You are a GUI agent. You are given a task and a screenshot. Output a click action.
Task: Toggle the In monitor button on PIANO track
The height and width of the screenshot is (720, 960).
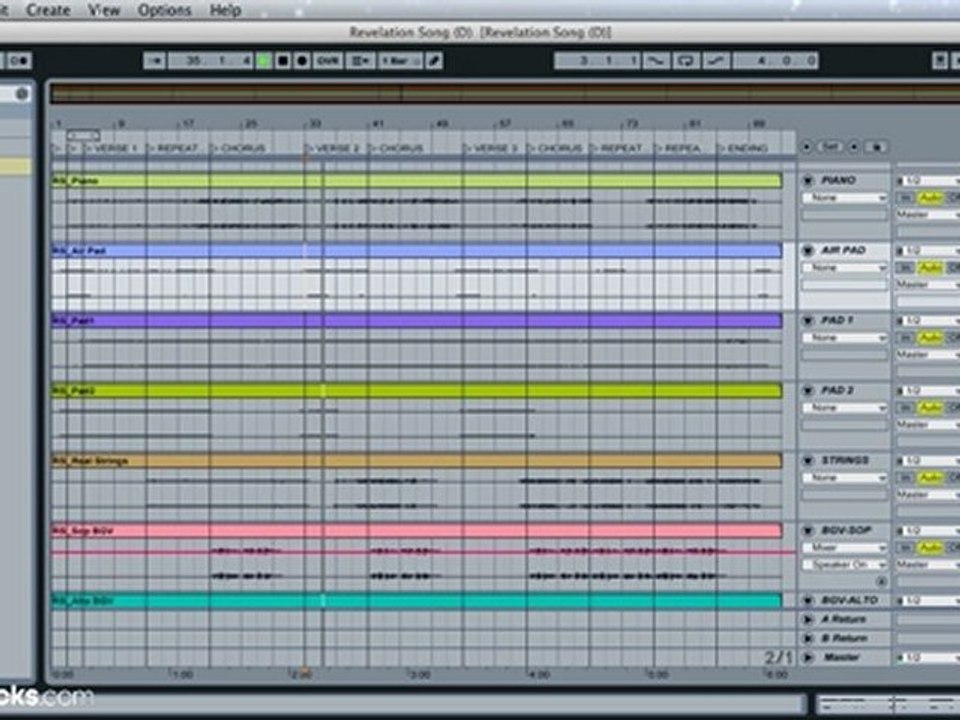906,197
